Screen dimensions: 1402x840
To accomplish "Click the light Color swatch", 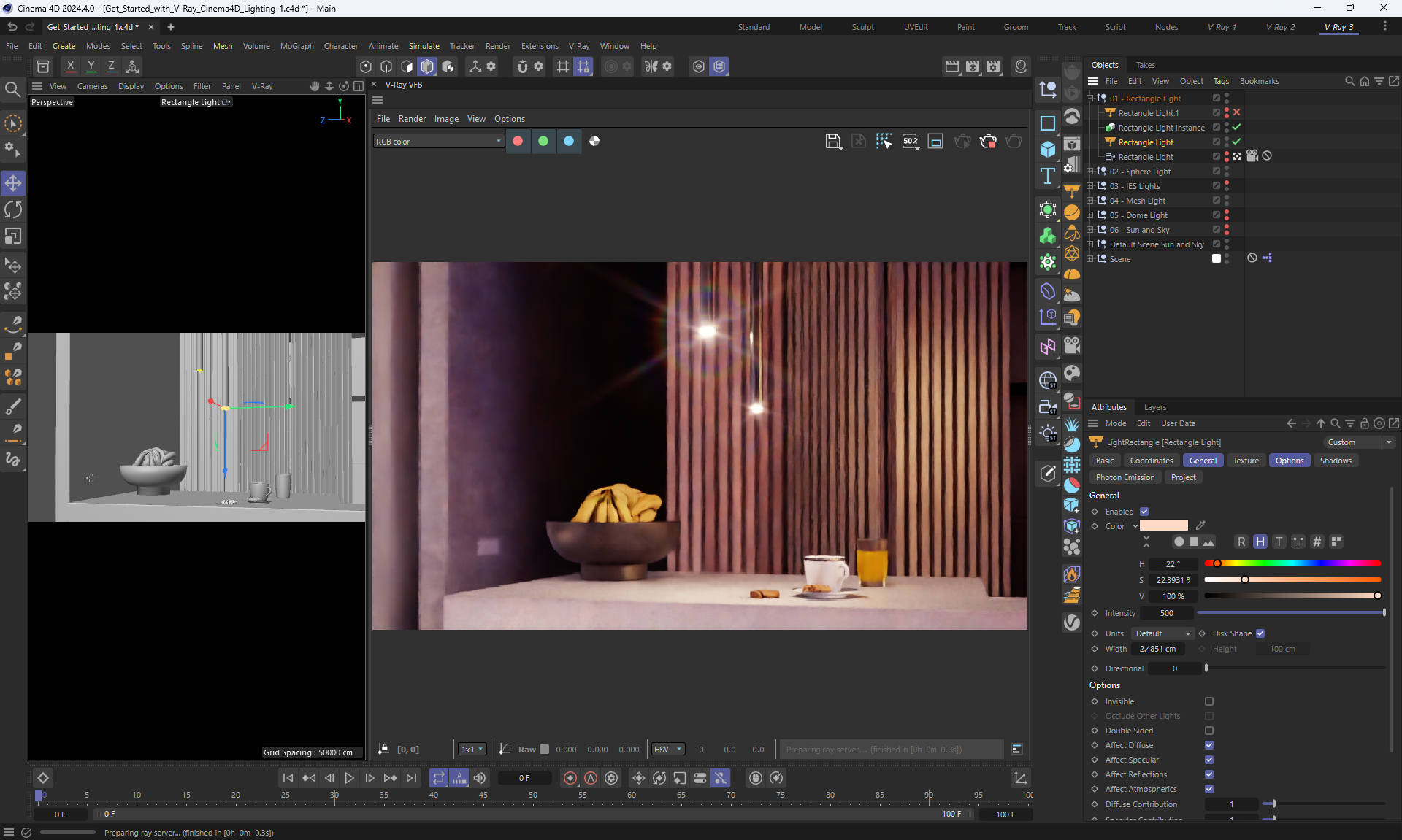I will pyautogui.click(x=1163, y=525).
